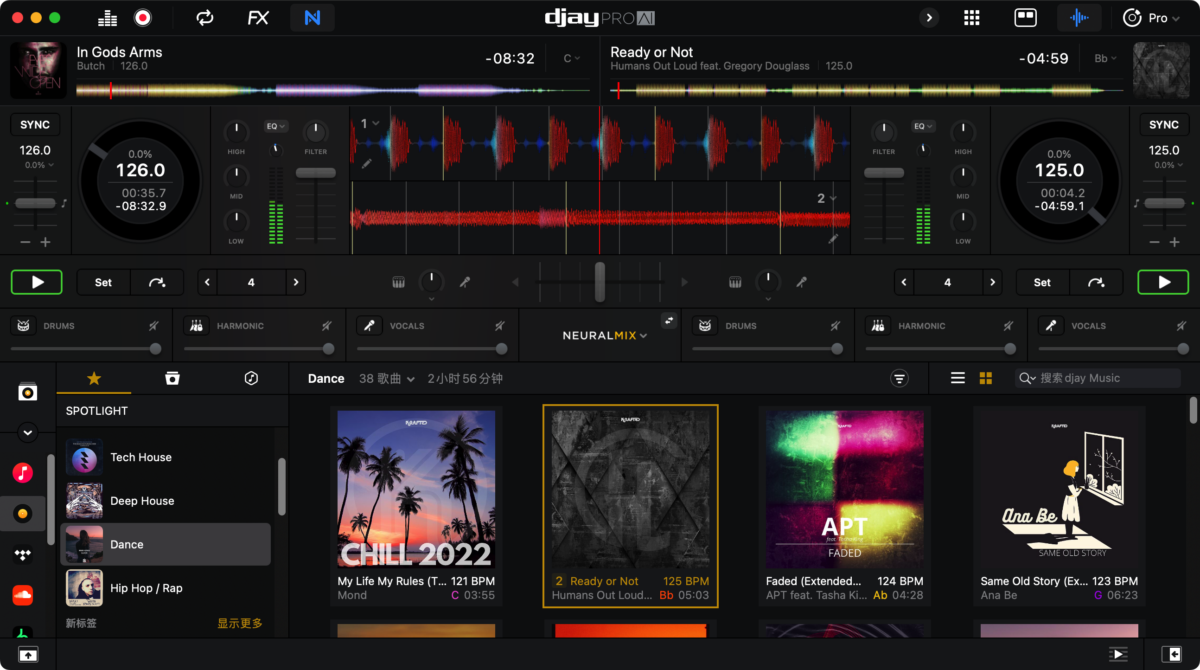The image size is (1200, 670).
Task: Open TIDAL source in sidebar
Action: coord(23,554)
